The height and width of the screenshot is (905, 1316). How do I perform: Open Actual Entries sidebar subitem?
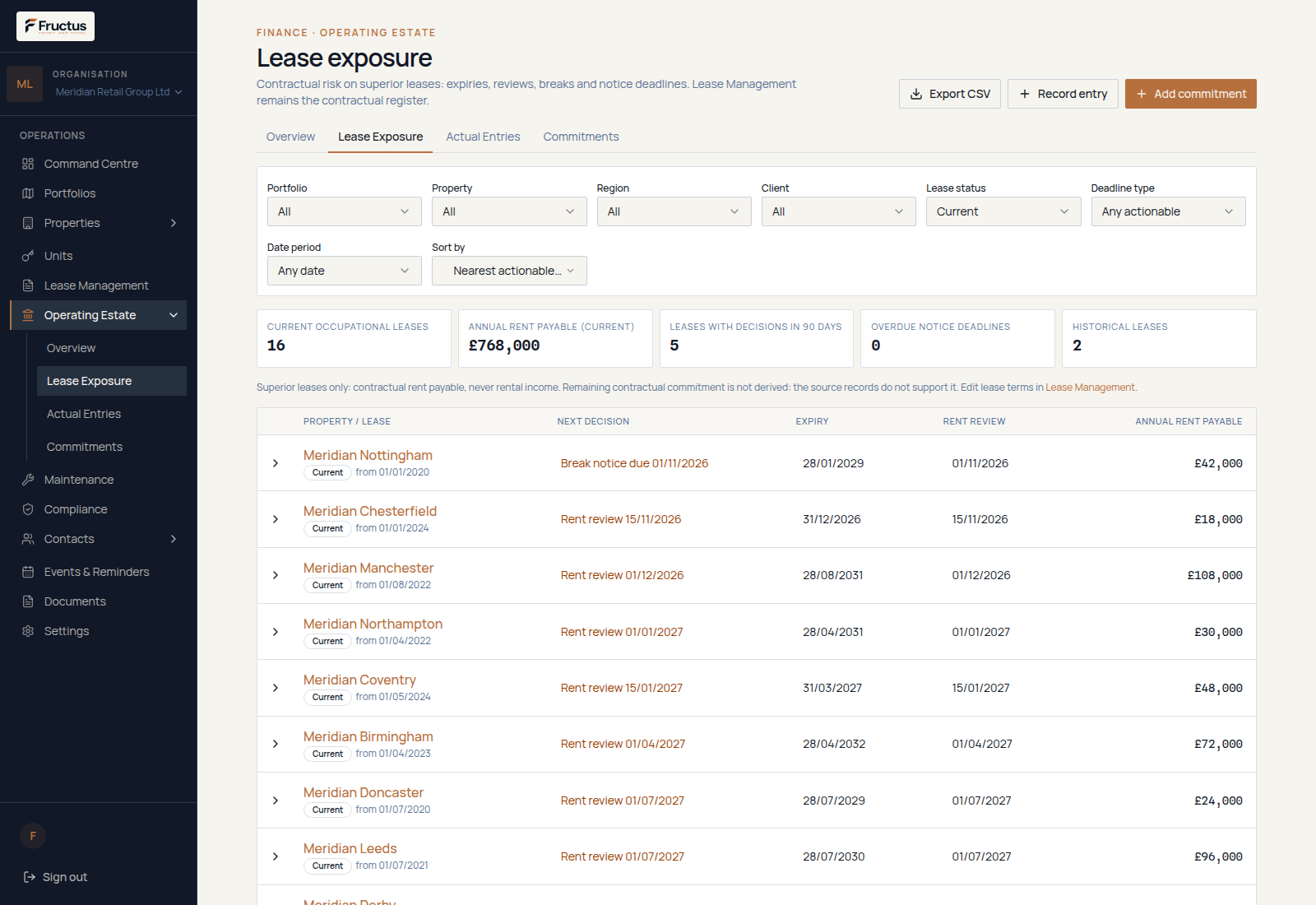coord(111,414)
